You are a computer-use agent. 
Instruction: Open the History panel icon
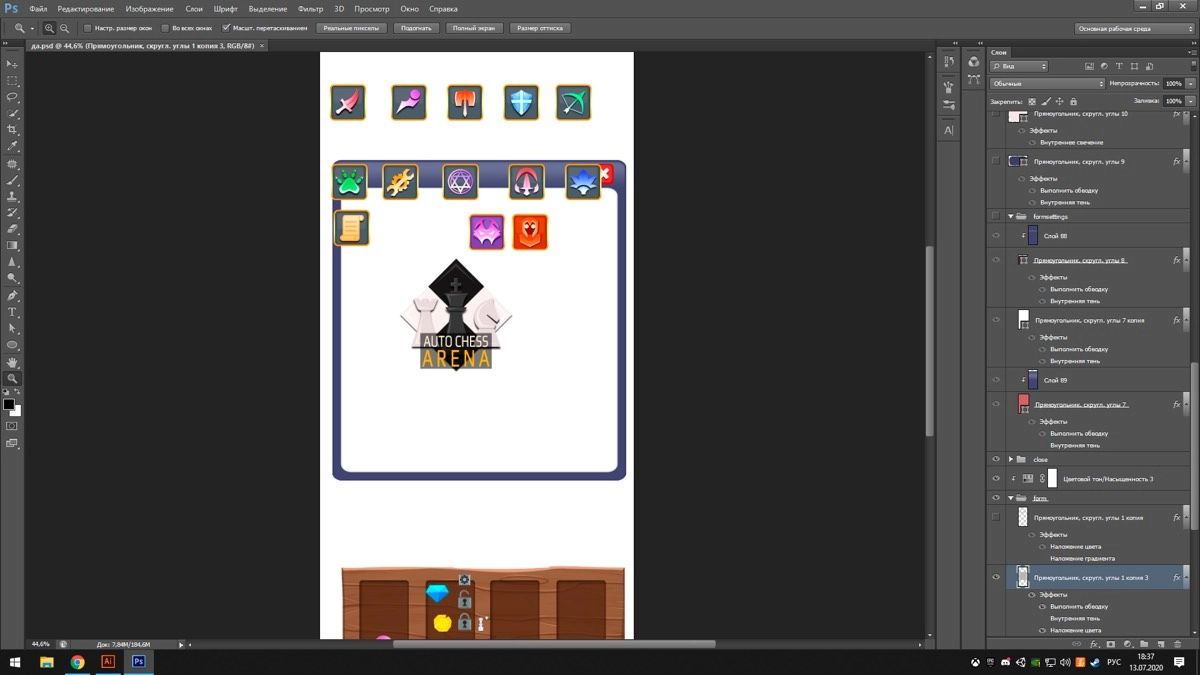click(x=949, y=62)
